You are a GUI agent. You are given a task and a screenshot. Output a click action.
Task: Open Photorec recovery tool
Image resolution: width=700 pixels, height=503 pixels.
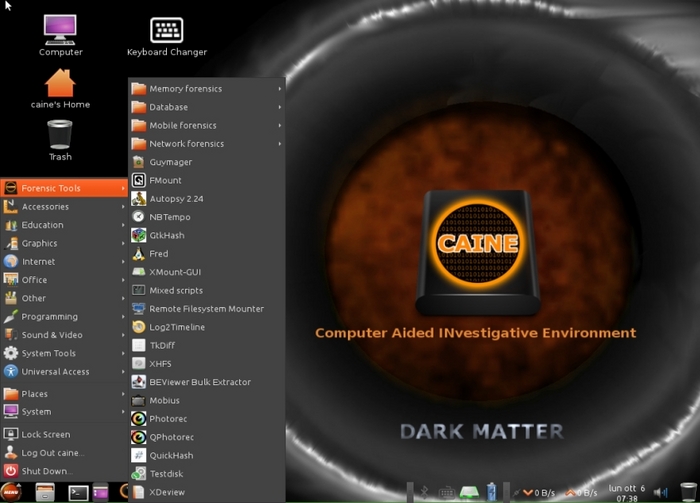167,419
